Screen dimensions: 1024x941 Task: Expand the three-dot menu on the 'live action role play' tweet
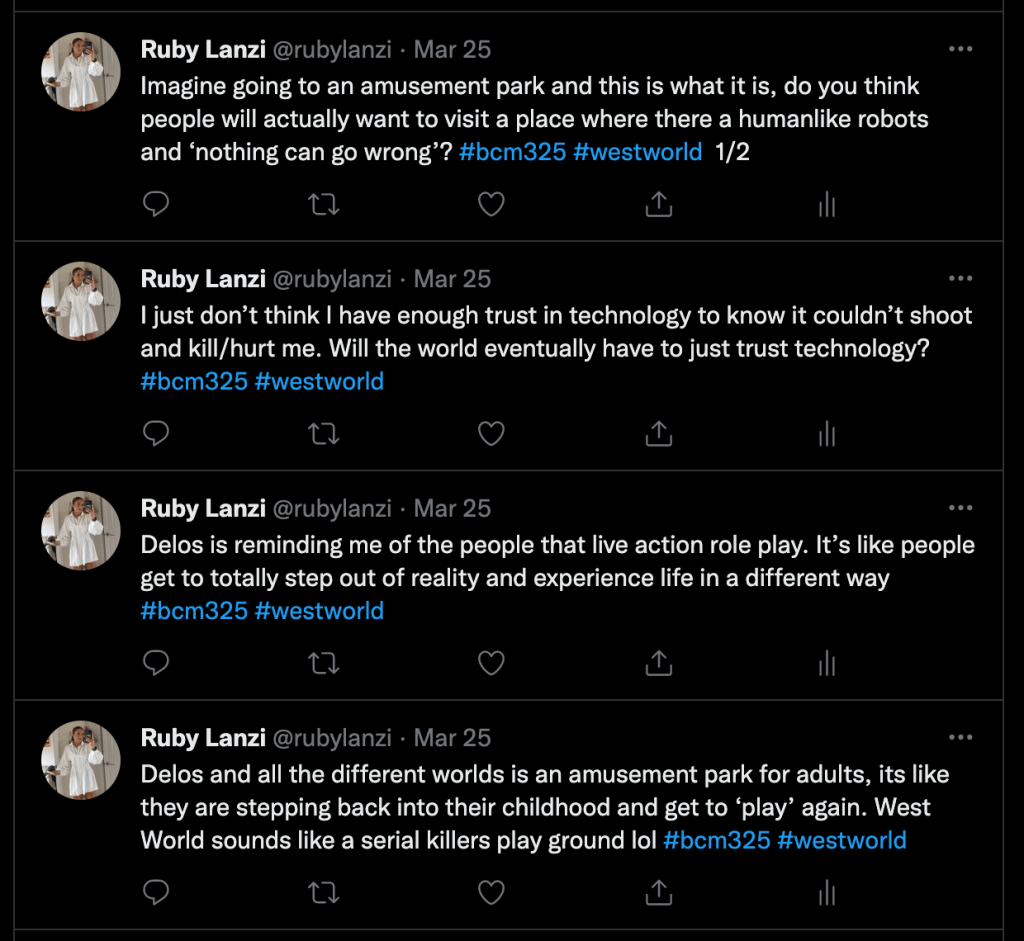point(960,507)
